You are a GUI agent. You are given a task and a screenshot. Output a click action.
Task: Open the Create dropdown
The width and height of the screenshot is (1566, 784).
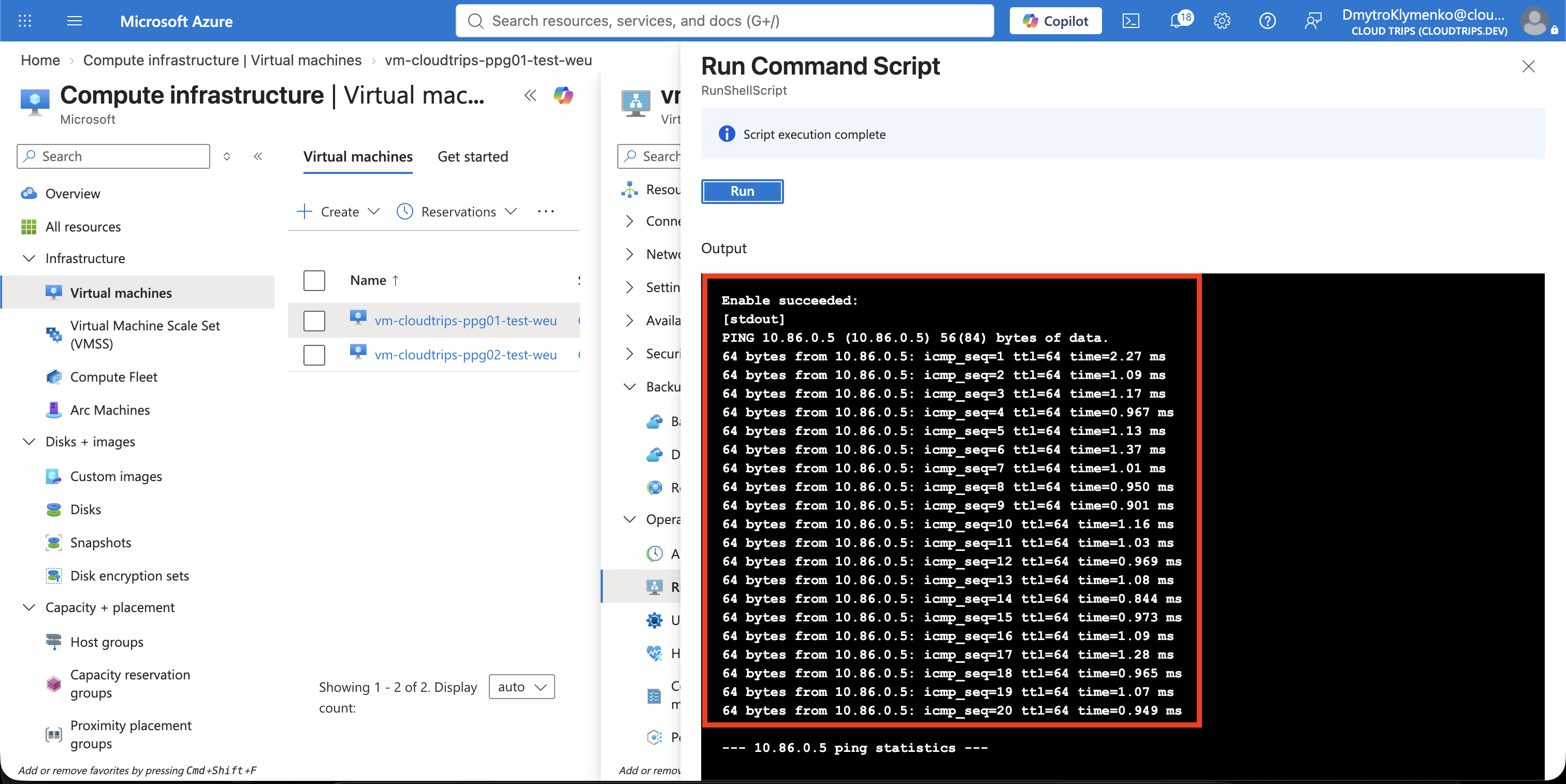[338, 212]
